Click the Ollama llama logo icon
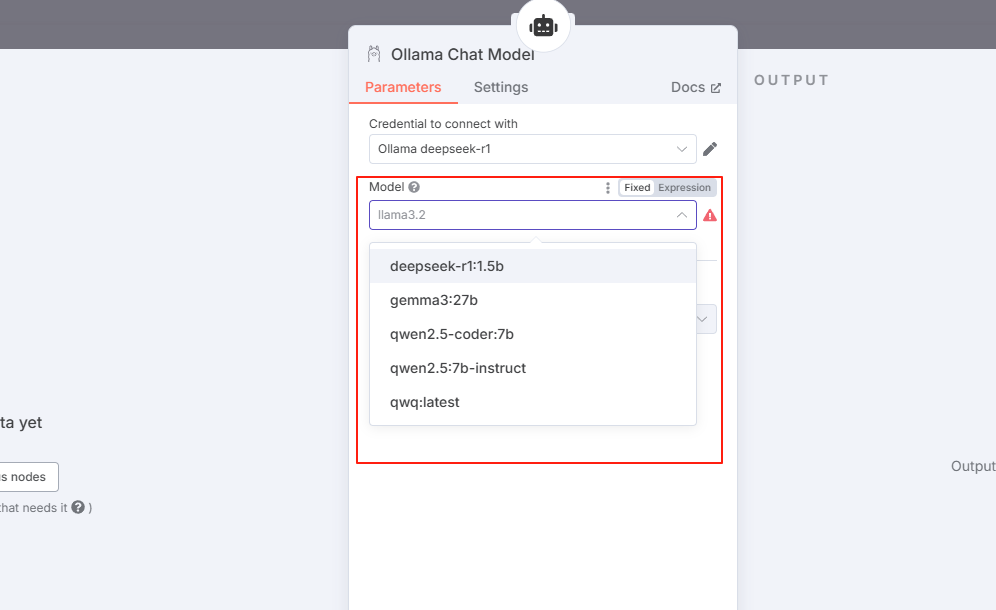Viewport: 996px width, 610px height. (374, 54)
